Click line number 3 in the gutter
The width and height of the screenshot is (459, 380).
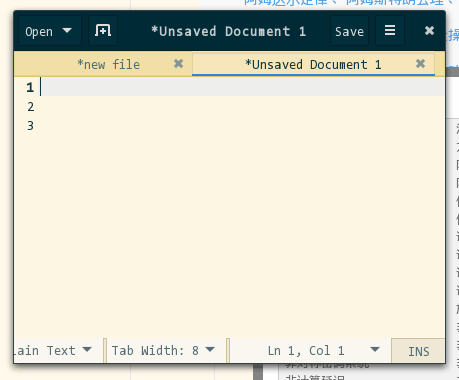[30, 126]
